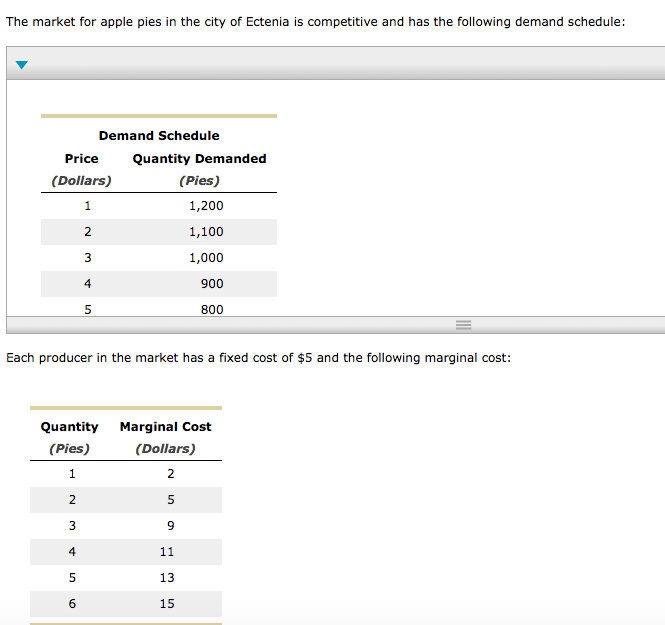Select the 1,100 quantity demanded cell
The image size is (665, 625).
(x=206, y=231)
